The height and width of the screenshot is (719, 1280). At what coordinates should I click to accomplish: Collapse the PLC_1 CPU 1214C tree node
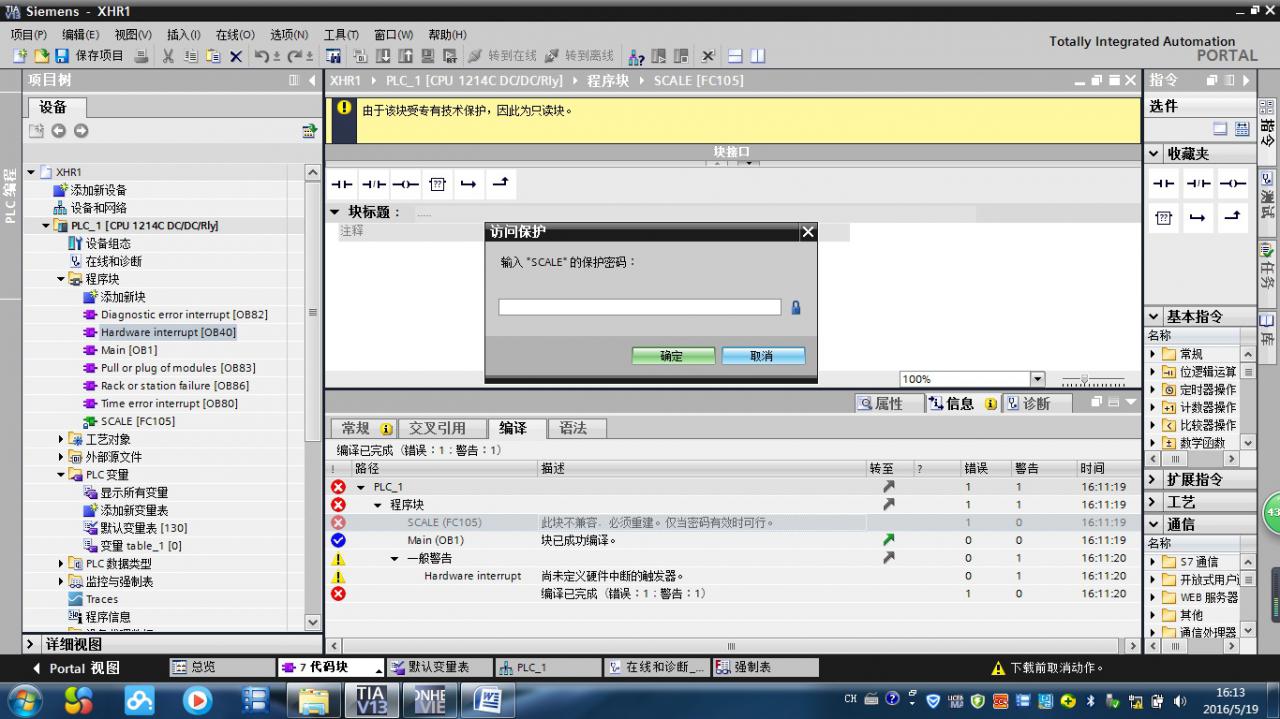(x=46, y=226)
